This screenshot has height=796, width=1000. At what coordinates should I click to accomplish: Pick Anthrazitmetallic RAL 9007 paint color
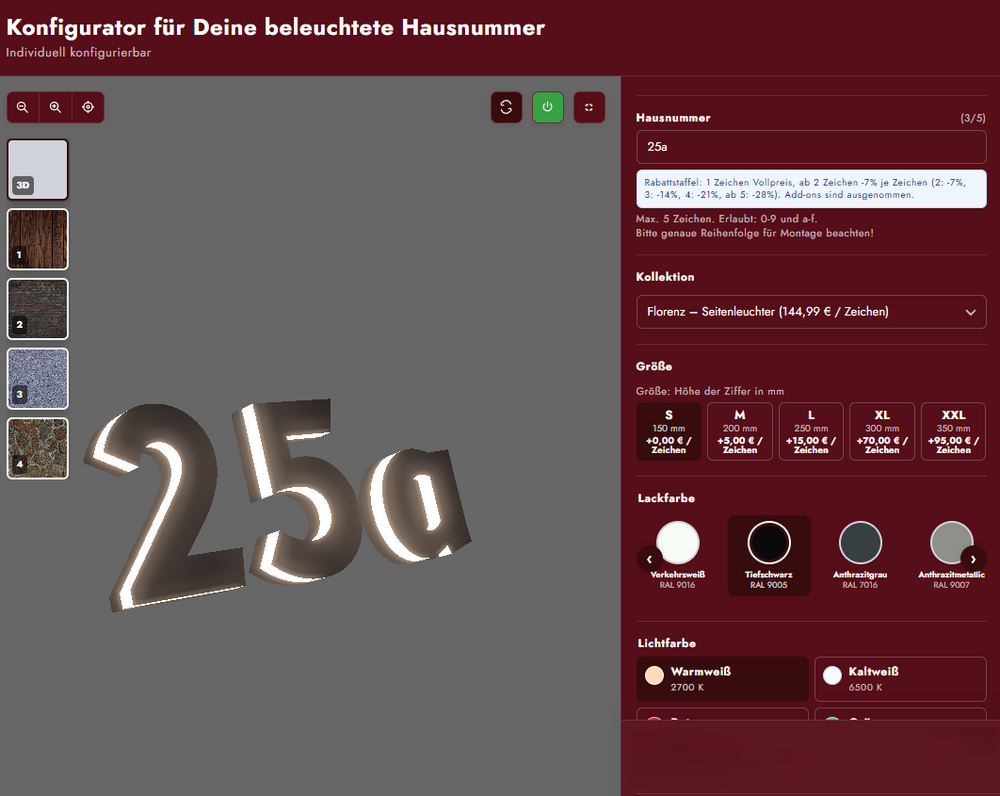[x=952, y=555]
